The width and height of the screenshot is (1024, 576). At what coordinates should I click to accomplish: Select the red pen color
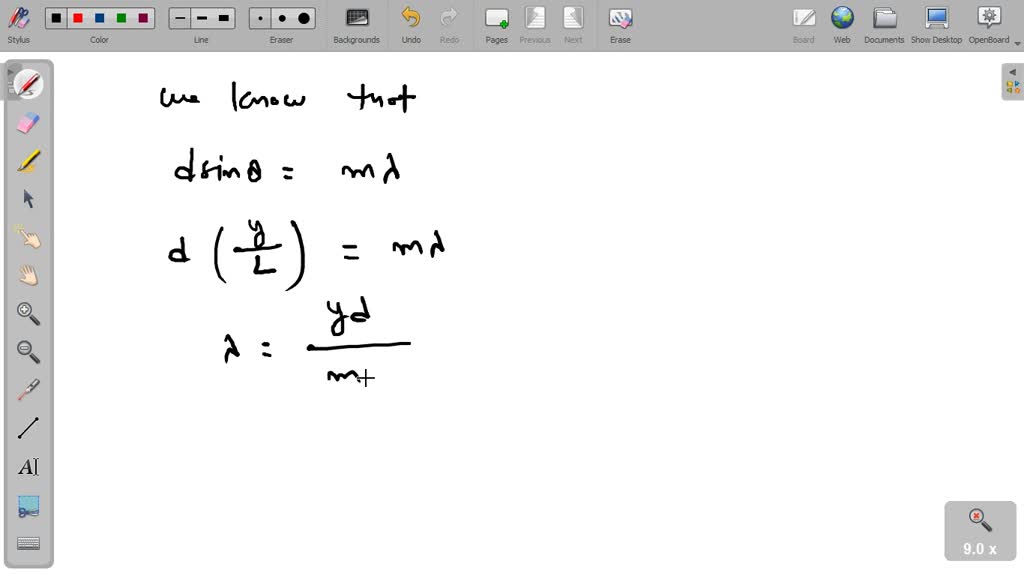(x=78, y=18)
